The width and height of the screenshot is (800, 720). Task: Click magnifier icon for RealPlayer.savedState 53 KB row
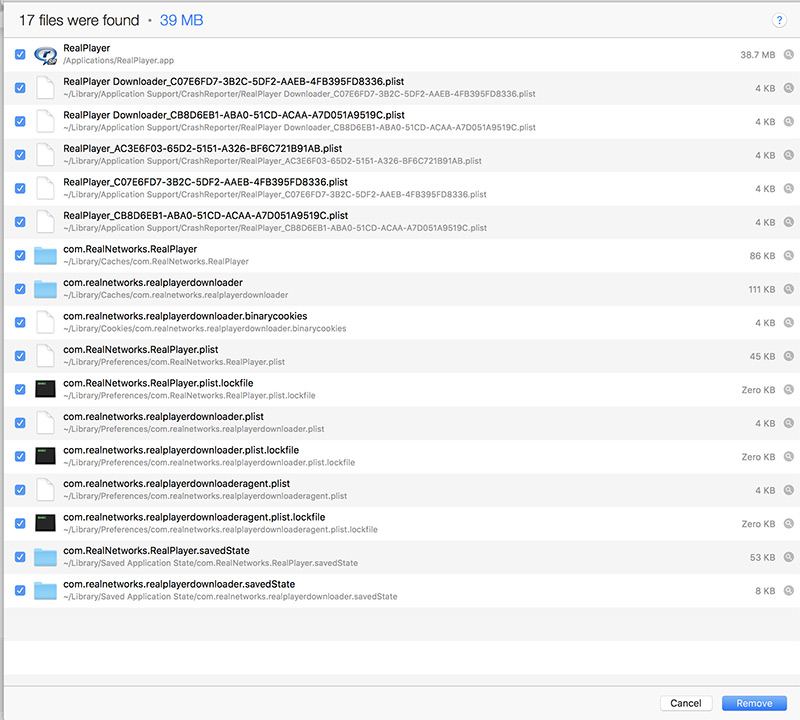point(789,557)
